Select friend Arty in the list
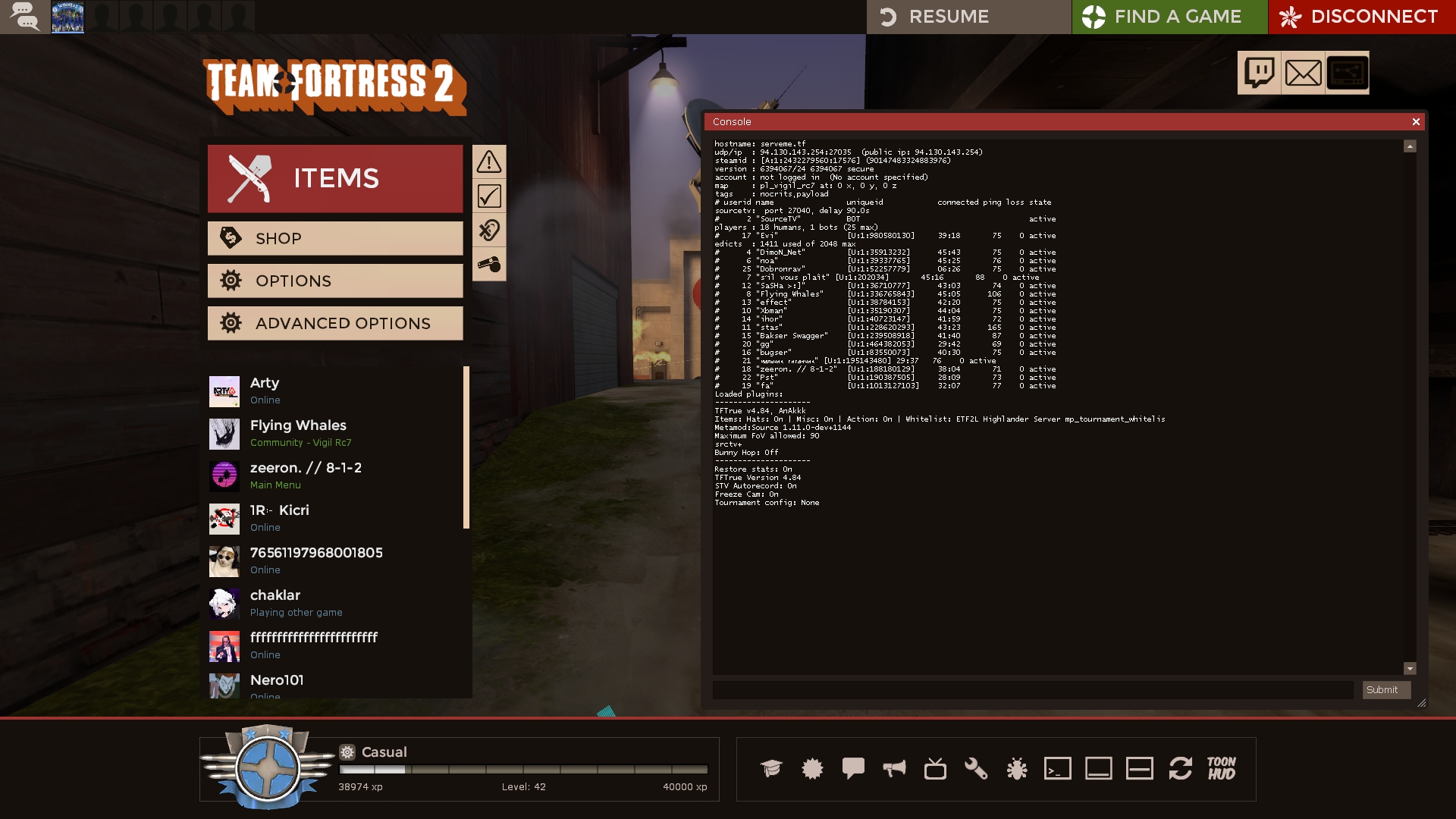Screen dimensions: 1456x819 [x=335, y=391]
